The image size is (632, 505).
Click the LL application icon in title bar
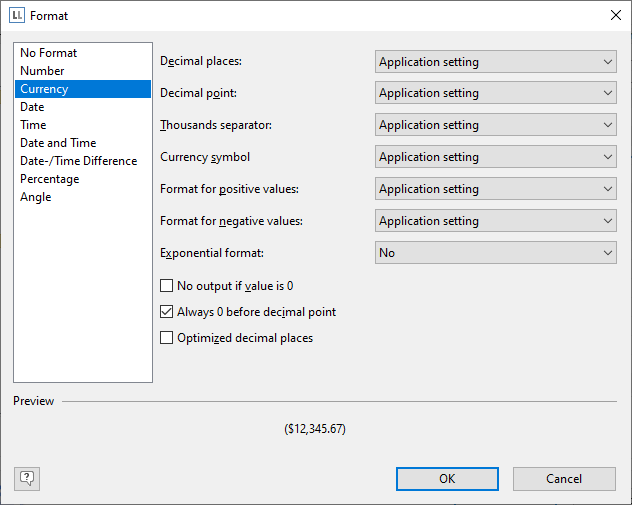point(16,16)
